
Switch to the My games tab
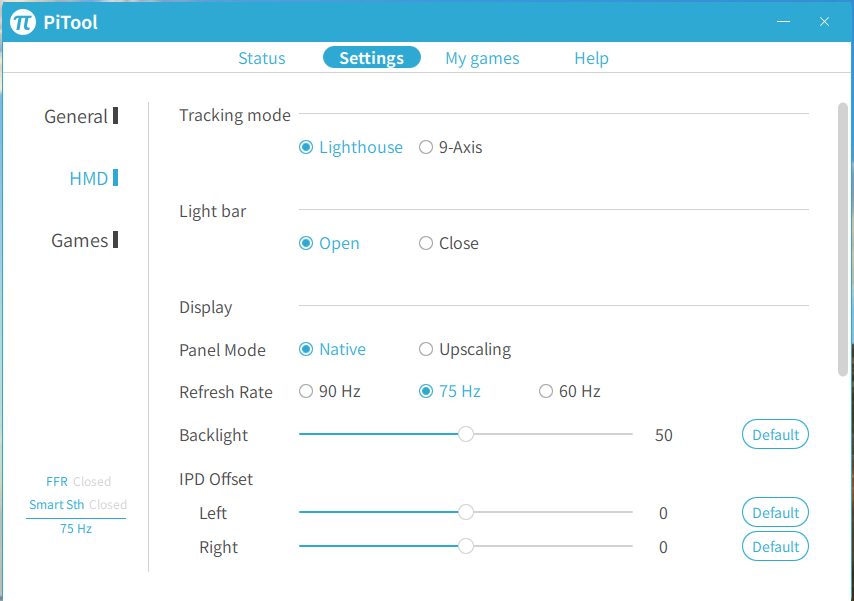tap(482, 58)
